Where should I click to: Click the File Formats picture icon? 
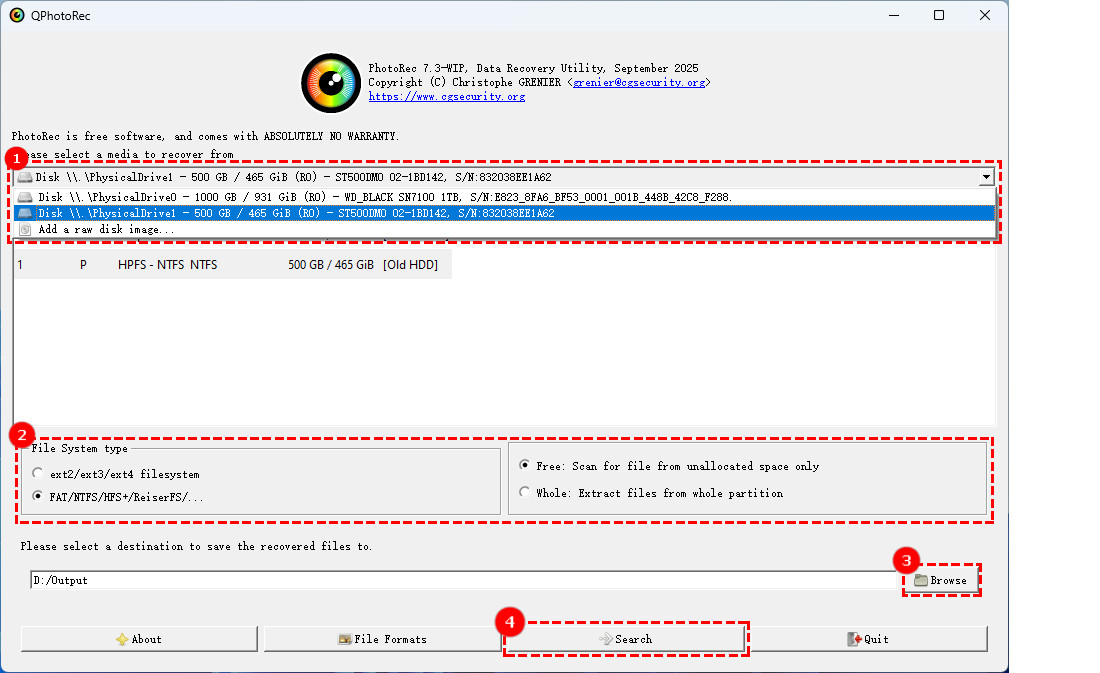pyautogui.click(x=344, y=639)
